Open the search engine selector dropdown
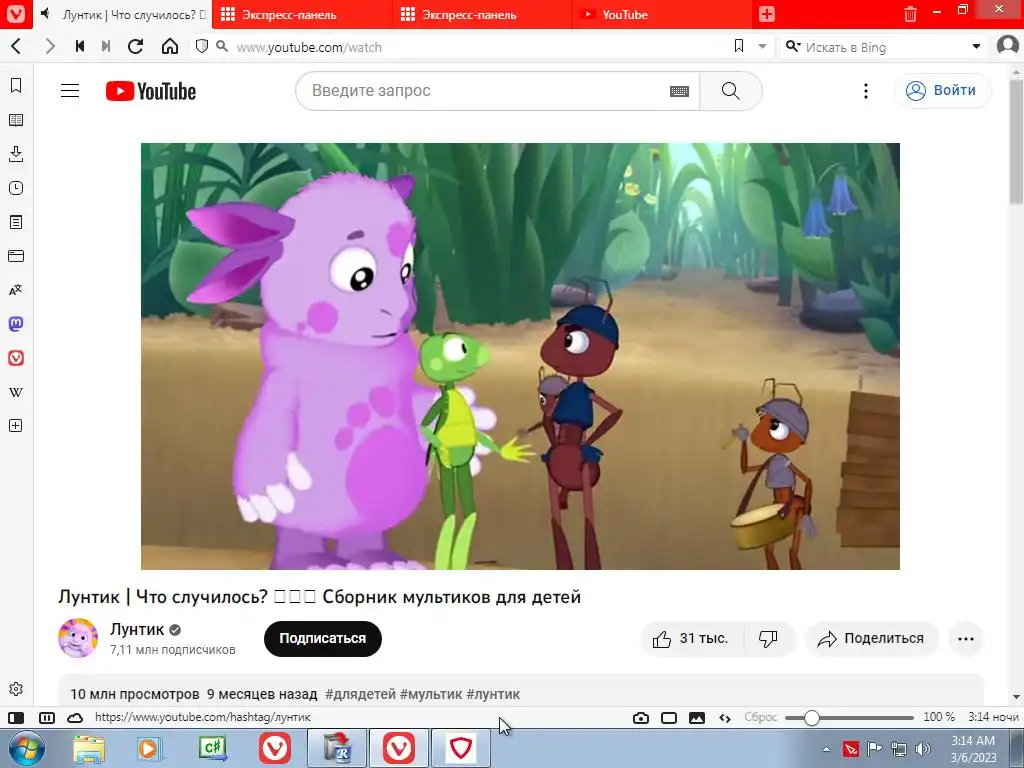The width and height of the screenshot is (1024, 768). point(793,46)
